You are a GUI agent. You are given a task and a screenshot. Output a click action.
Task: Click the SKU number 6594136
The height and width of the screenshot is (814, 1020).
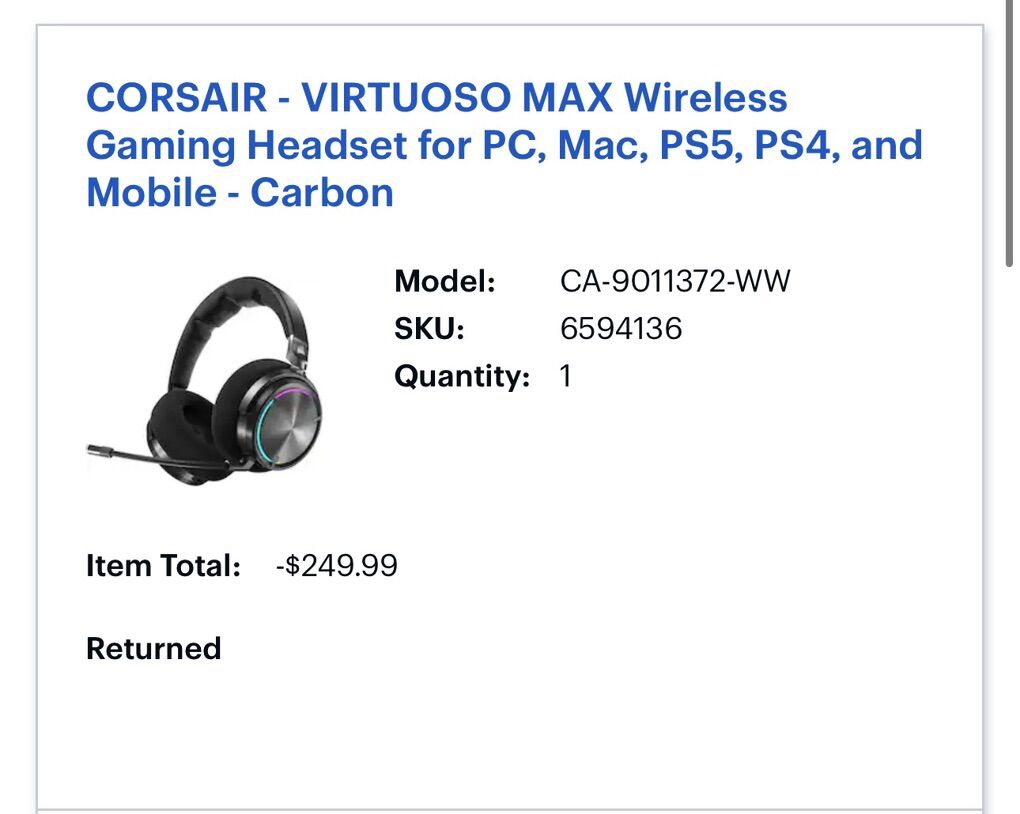click(621, 329)
